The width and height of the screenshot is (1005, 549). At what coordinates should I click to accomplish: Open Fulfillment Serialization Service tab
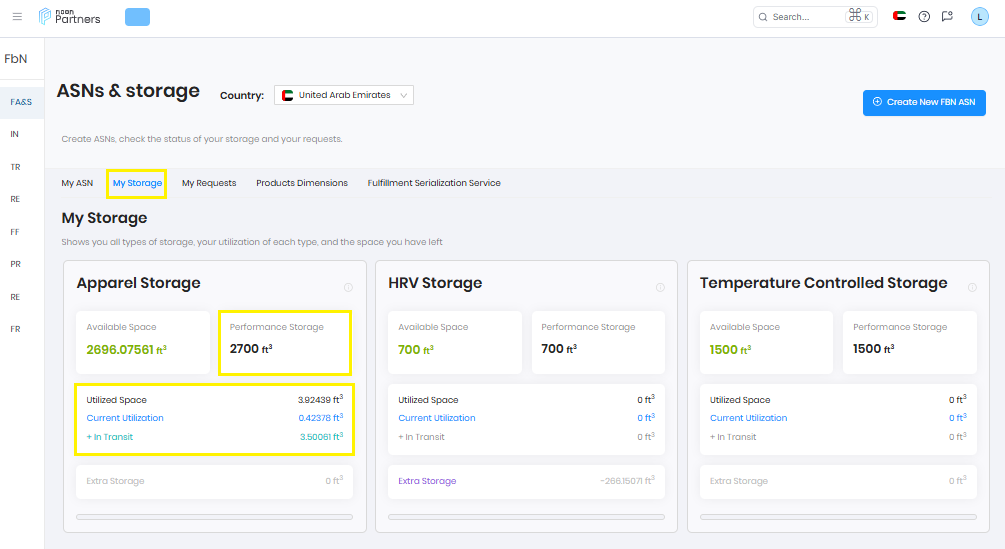434,183
